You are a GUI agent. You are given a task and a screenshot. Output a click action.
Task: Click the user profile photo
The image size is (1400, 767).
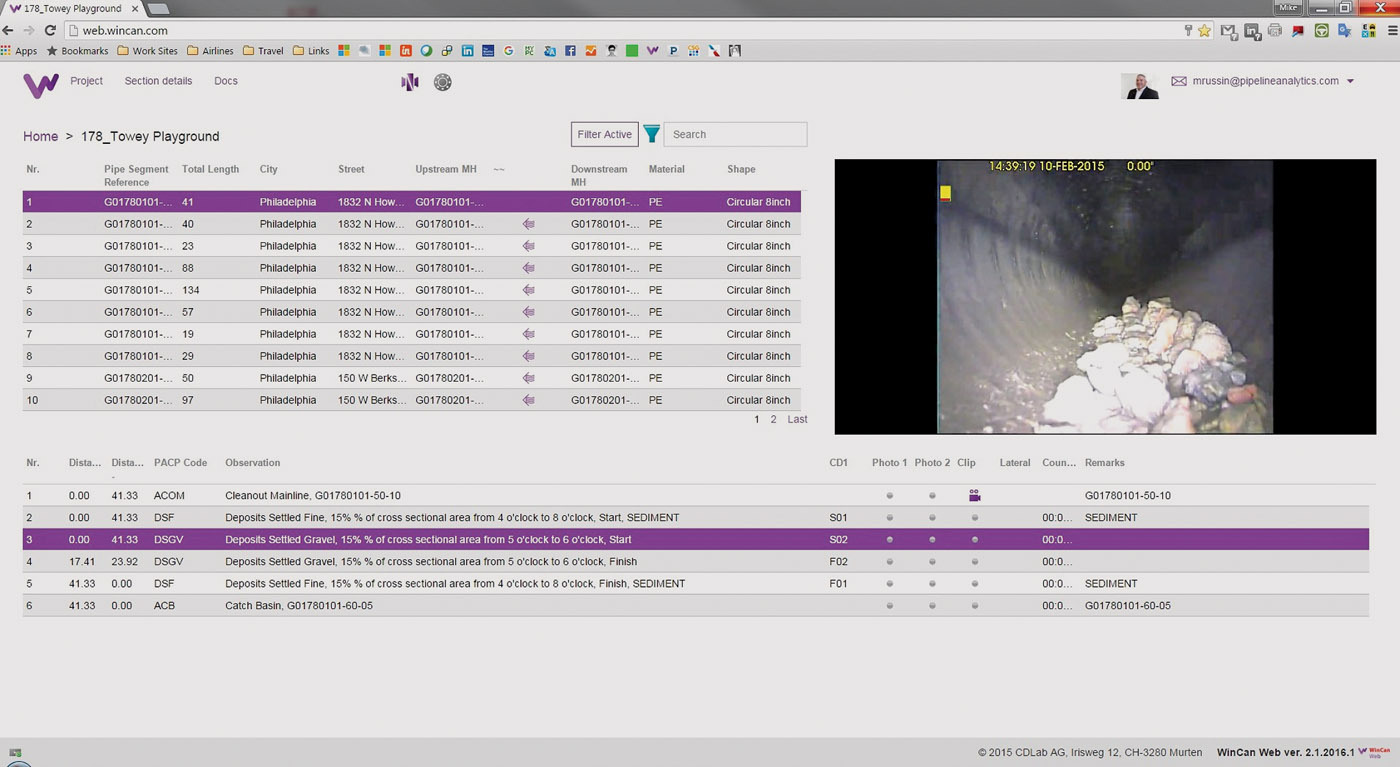click(x=1141, y=86)
